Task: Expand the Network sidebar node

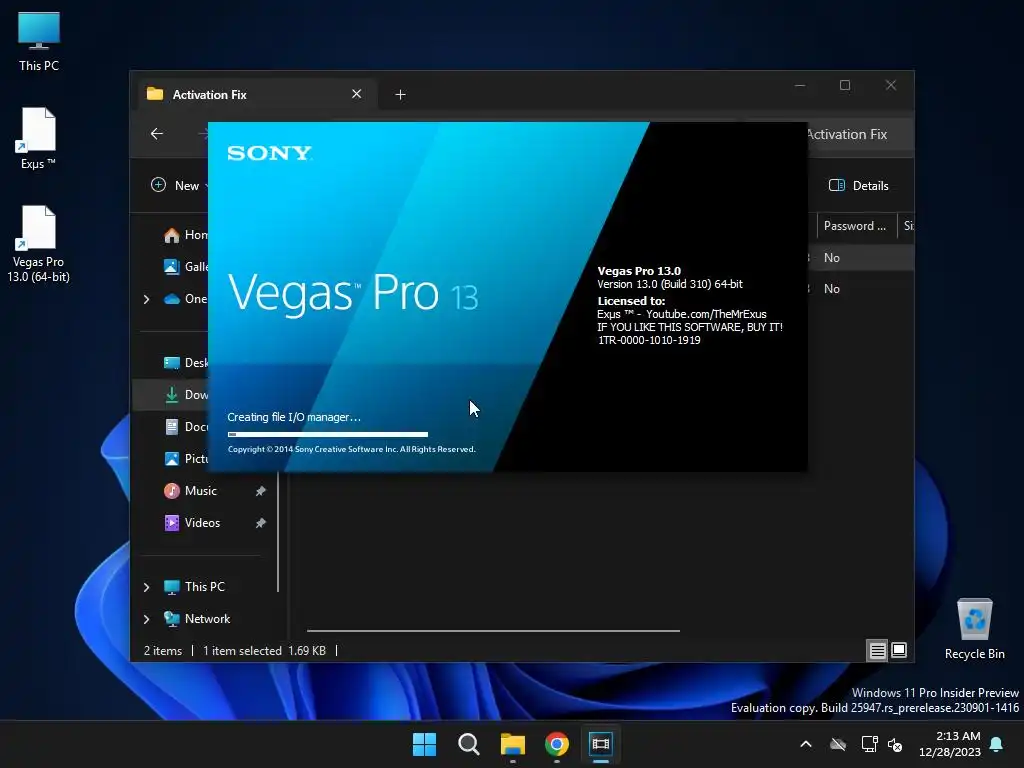Action: coord(146,619)
